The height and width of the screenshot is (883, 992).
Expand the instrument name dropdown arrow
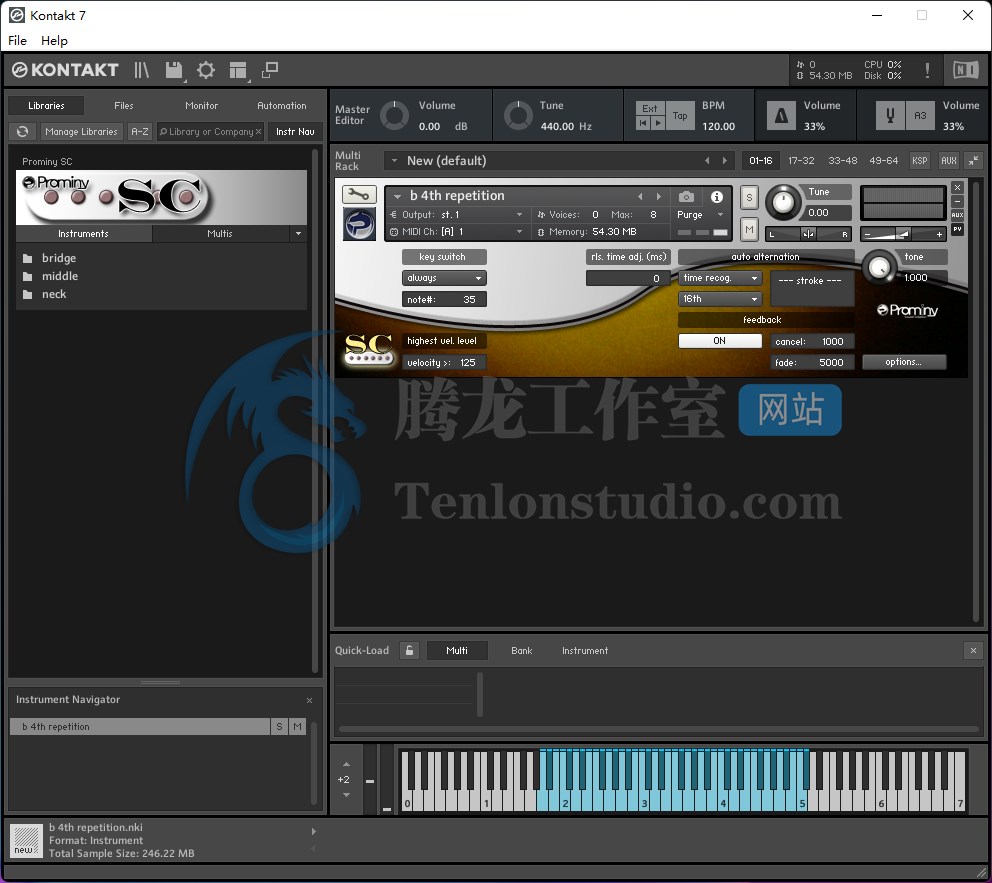397,197
